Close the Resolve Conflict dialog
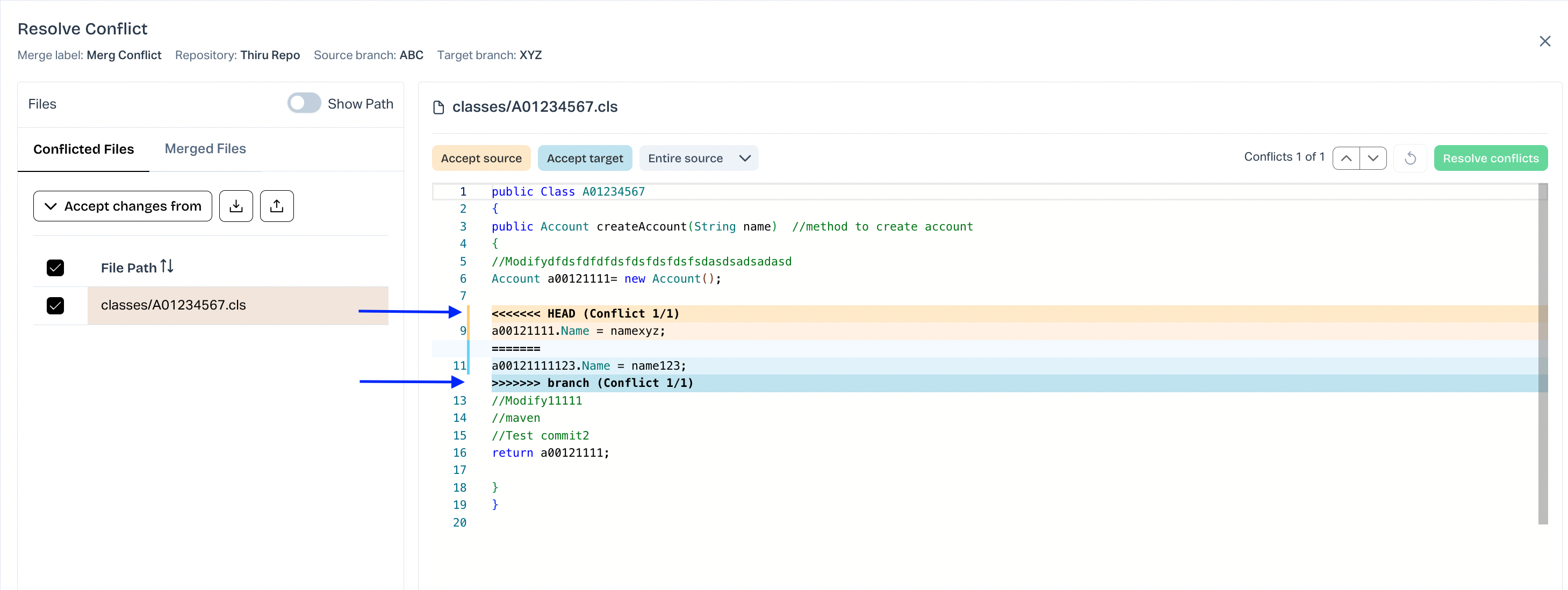The width and height of the screenshot is (1568, 590). [x=1544, y=41]
